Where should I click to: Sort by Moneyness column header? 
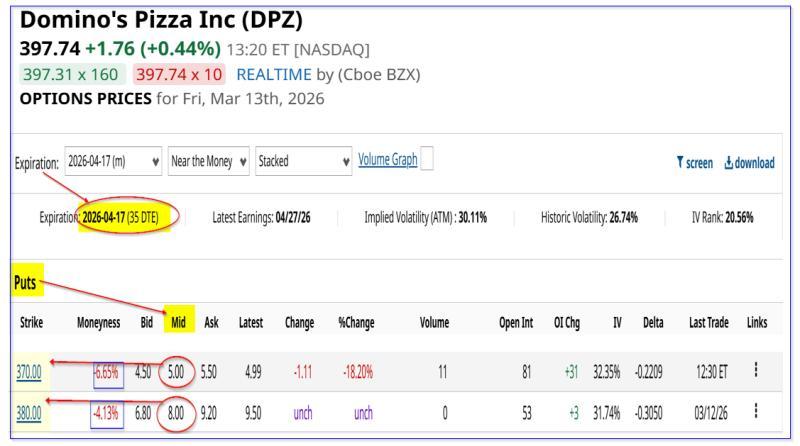(x=98, y=323)
